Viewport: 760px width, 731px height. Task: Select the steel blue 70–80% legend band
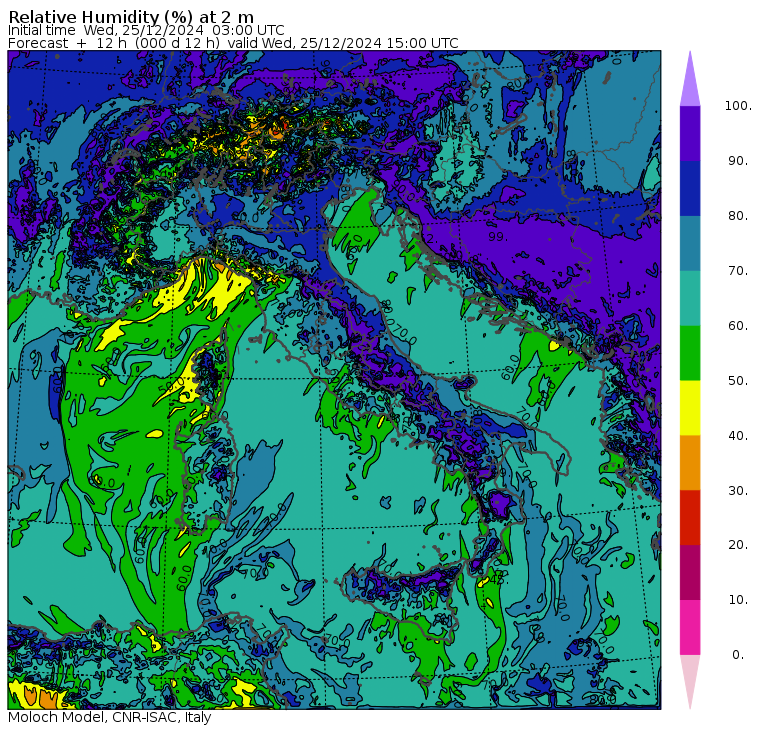click(690, 243)
